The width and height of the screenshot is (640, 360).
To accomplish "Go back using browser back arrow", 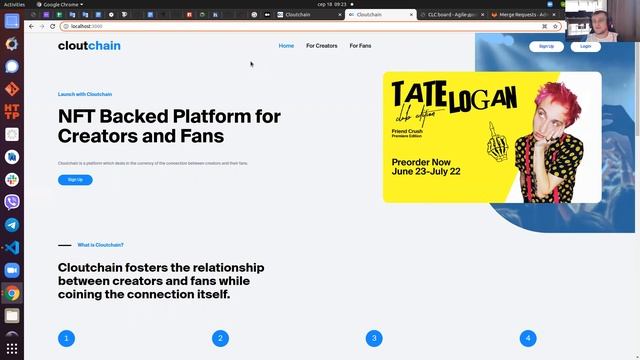I will (x=31, y=26).
